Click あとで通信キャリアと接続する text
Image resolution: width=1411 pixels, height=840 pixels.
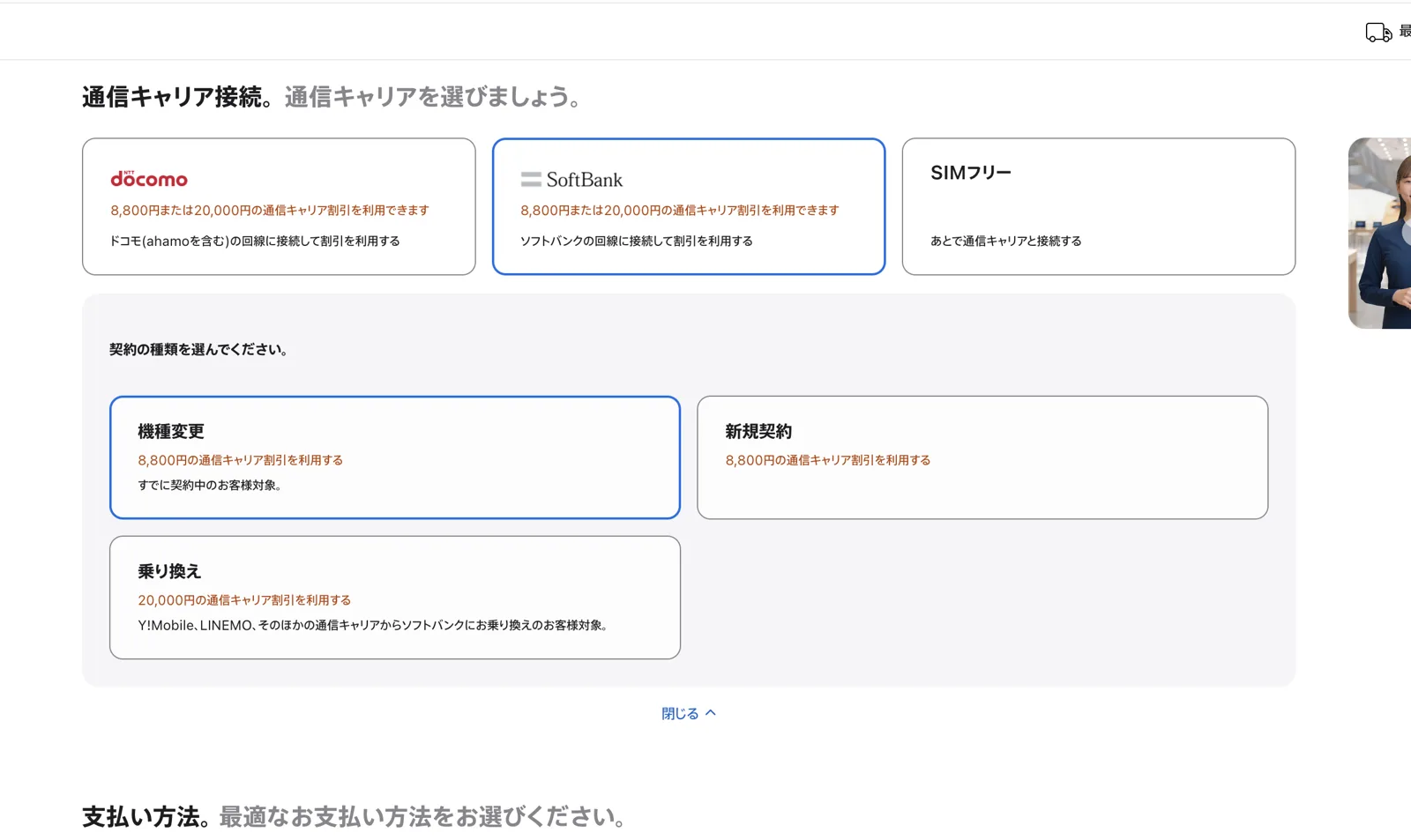click(x=1006, y=241)
